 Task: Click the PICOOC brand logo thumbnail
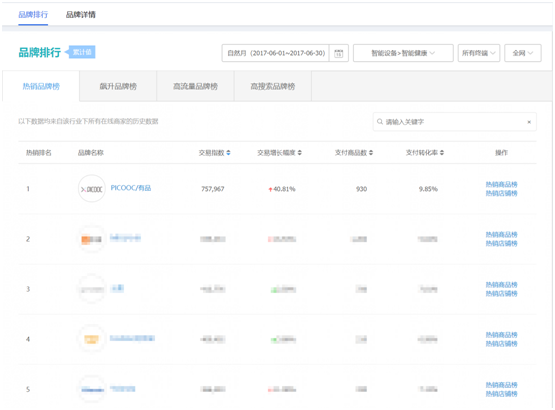(x=92, y=189)
